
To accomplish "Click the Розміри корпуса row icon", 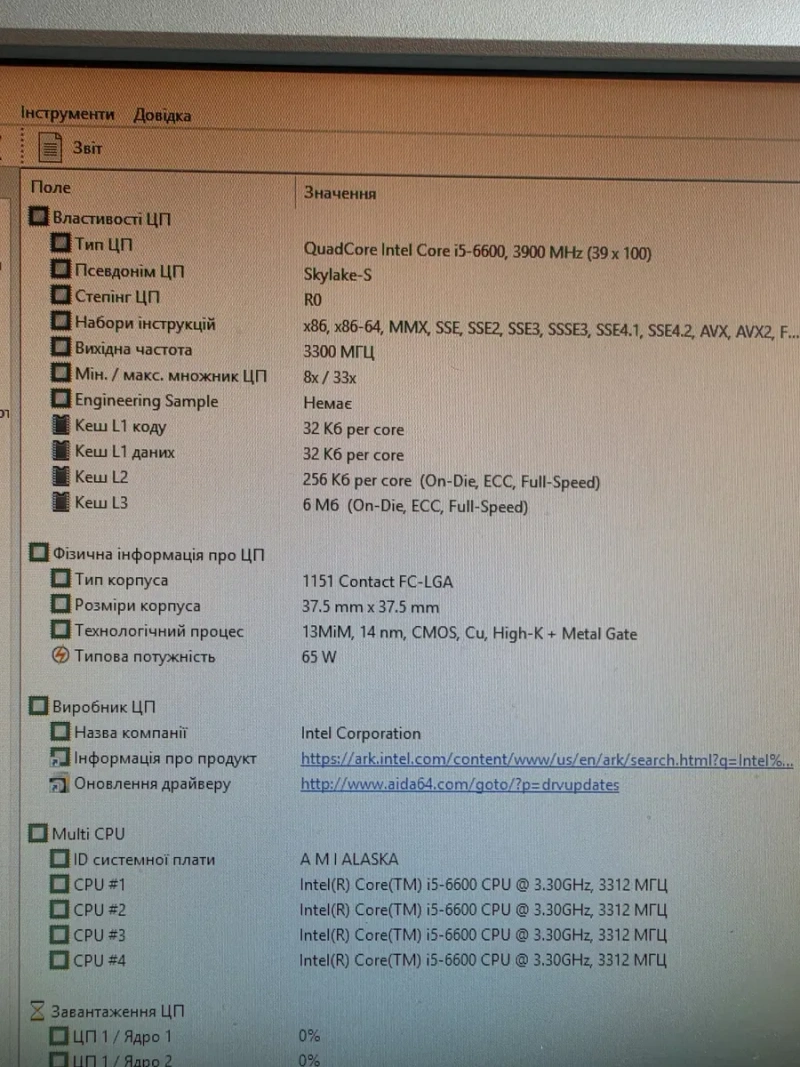I will (x=61, y=604).
